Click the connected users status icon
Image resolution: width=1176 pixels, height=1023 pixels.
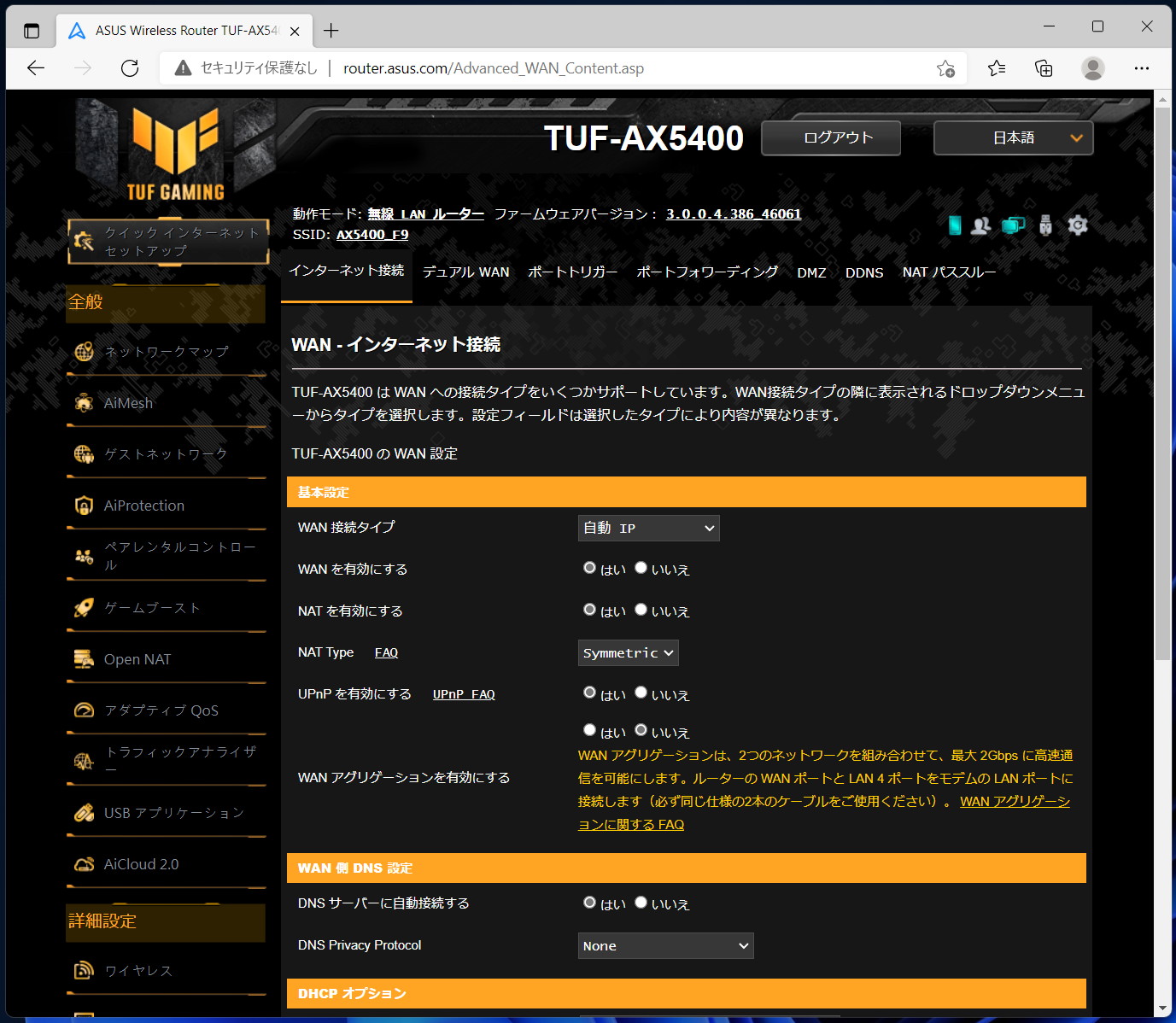(x=981, y=225)
